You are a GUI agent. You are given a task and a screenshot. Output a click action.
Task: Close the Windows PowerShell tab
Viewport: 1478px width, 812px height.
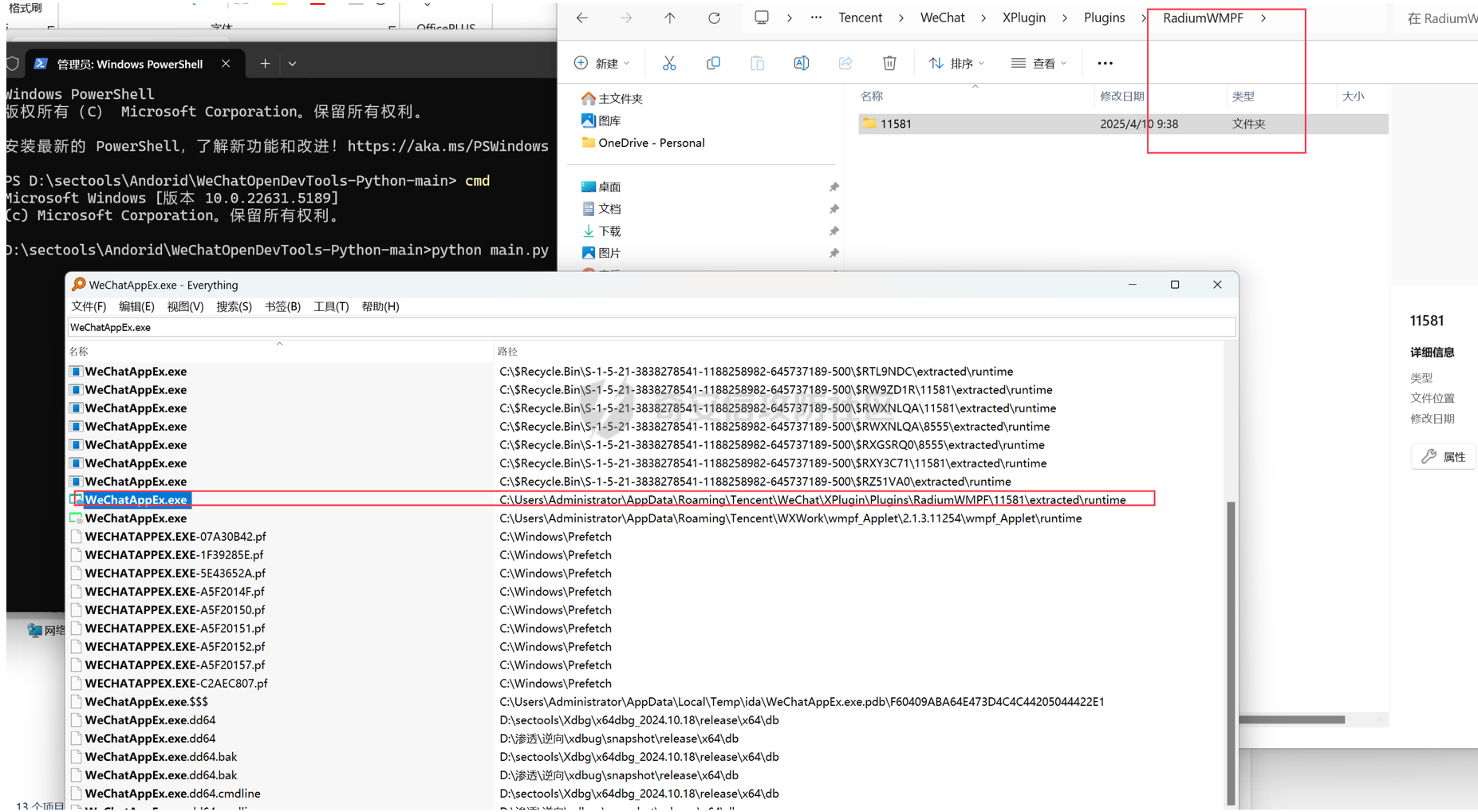pyautogui.click(x=226, y=64)
